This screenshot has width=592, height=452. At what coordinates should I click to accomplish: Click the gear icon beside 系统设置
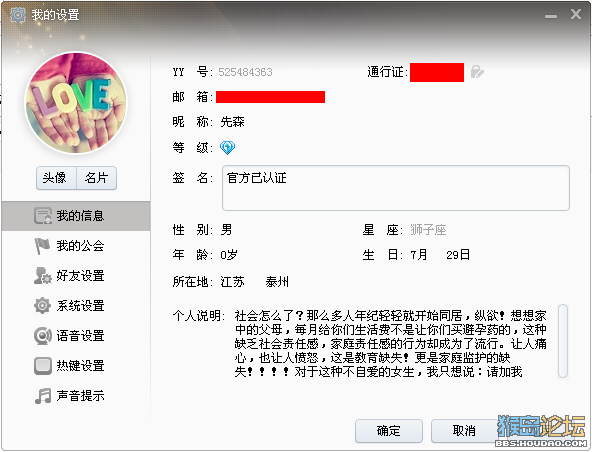click(x=42, y=305)
